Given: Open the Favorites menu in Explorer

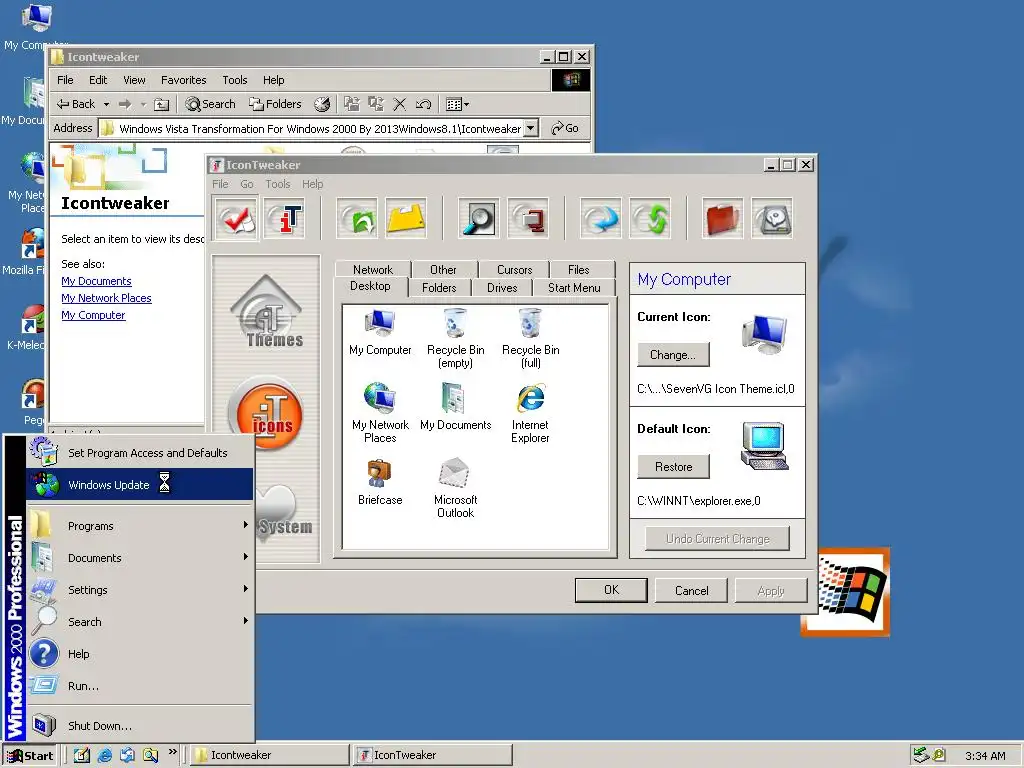Looking at the screenshot, I should point(184,80).
